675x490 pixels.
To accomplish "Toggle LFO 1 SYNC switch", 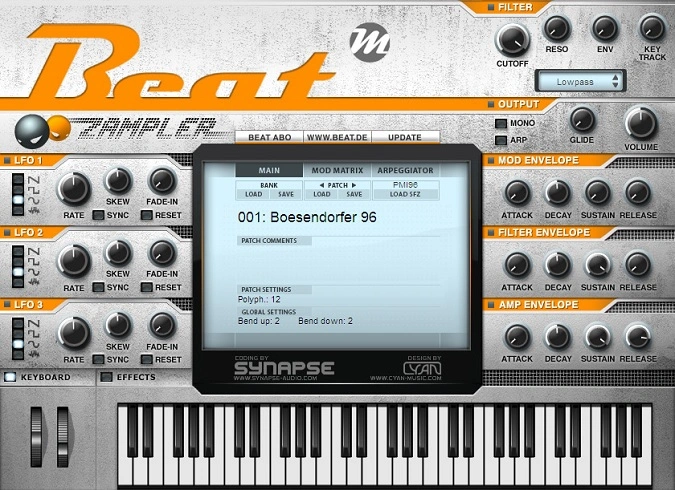I will click(x=99, y=215).
